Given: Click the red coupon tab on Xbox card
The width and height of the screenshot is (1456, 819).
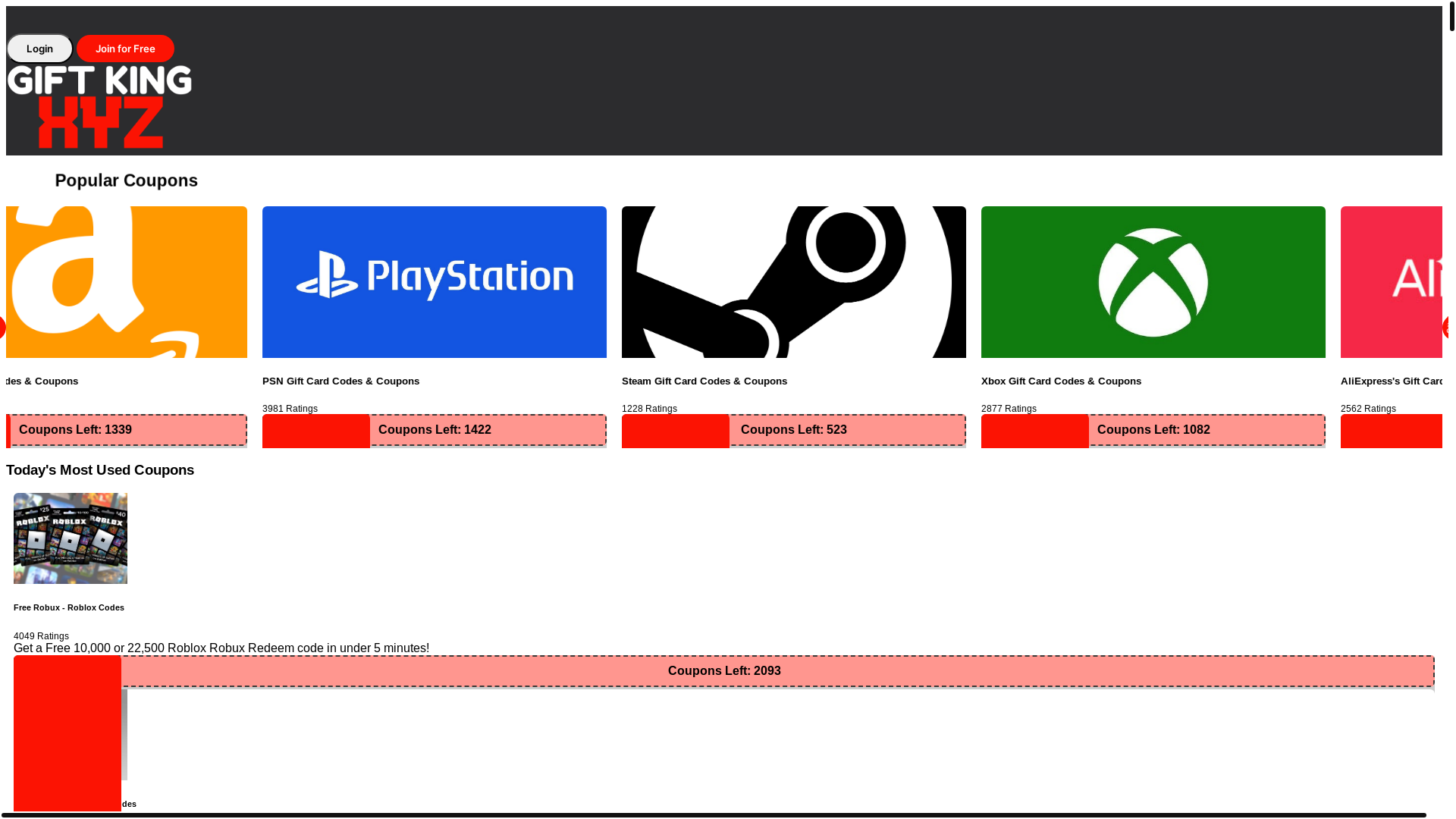Looking at the screenshot, I should (1035, 431).
